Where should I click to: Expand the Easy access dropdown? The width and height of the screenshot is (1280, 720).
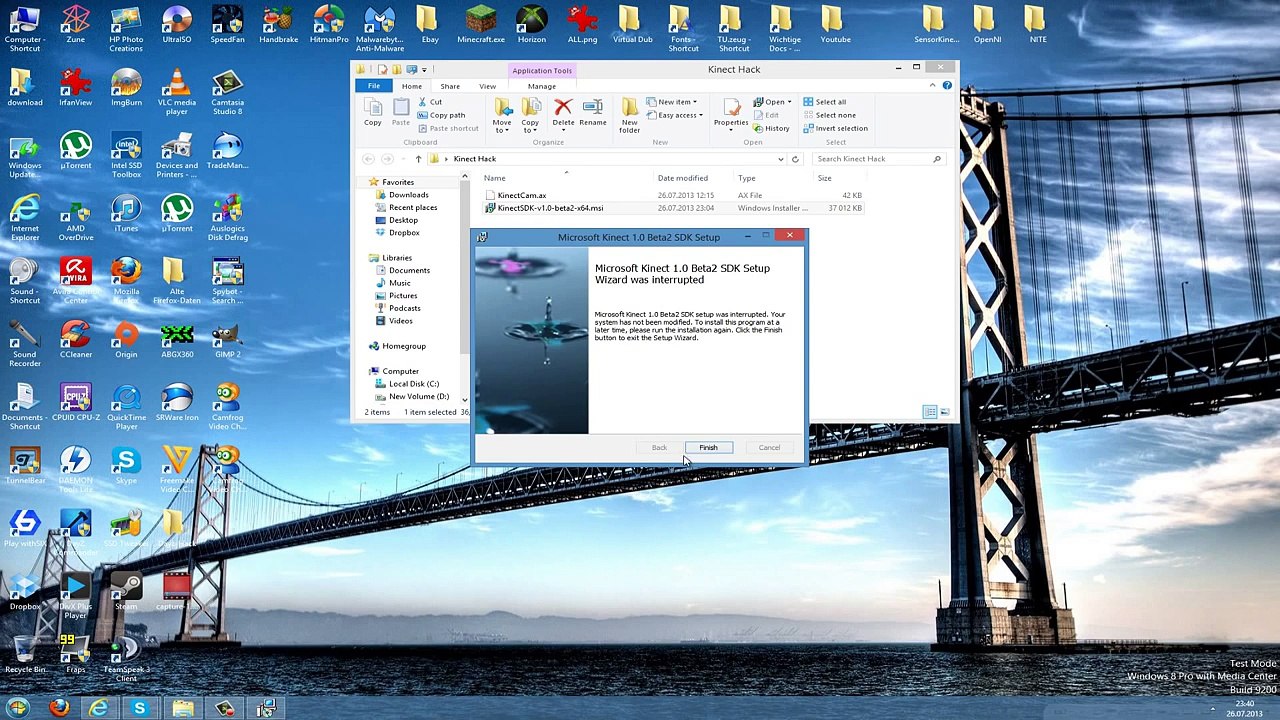coord(675,115)
